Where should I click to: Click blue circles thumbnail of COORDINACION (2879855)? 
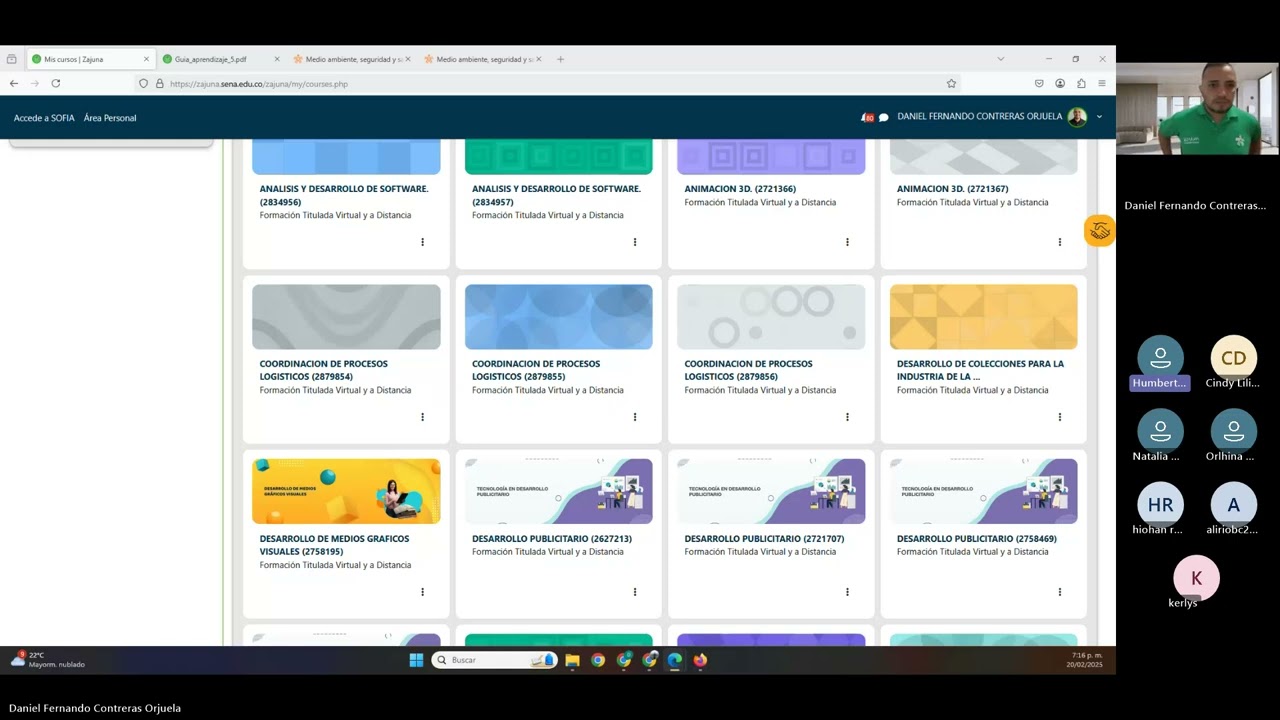coord(559,317)
